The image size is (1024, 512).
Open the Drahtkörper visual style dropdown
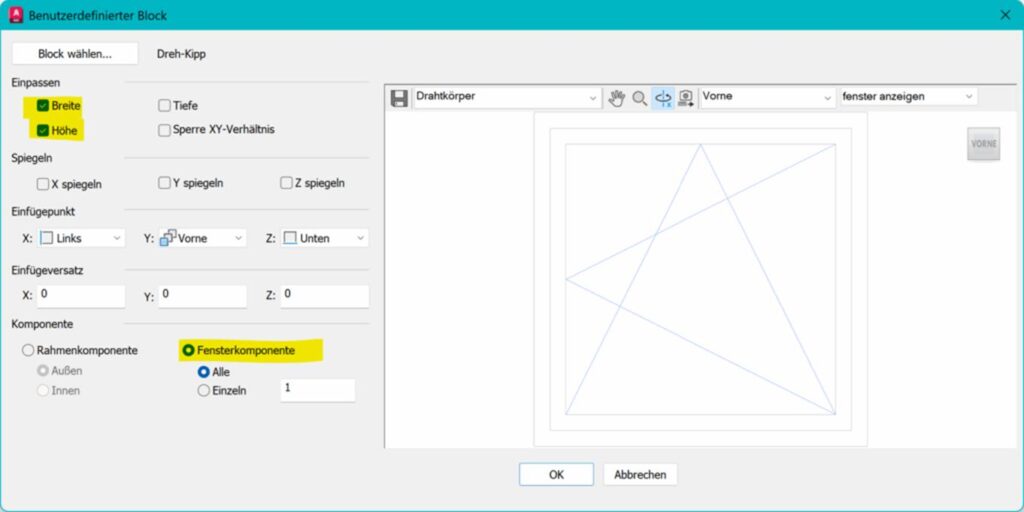507,98
